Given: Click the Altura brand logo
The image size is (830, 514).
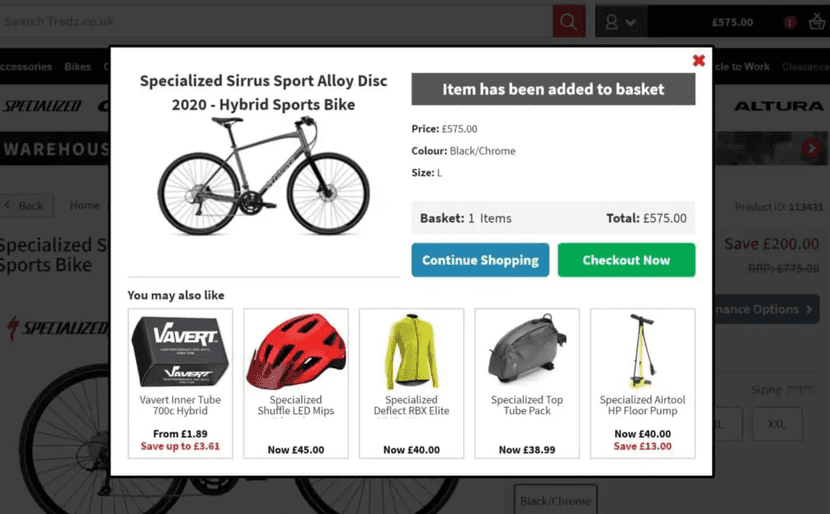Looking at the screenshot, I should click(x=778, y=106).
